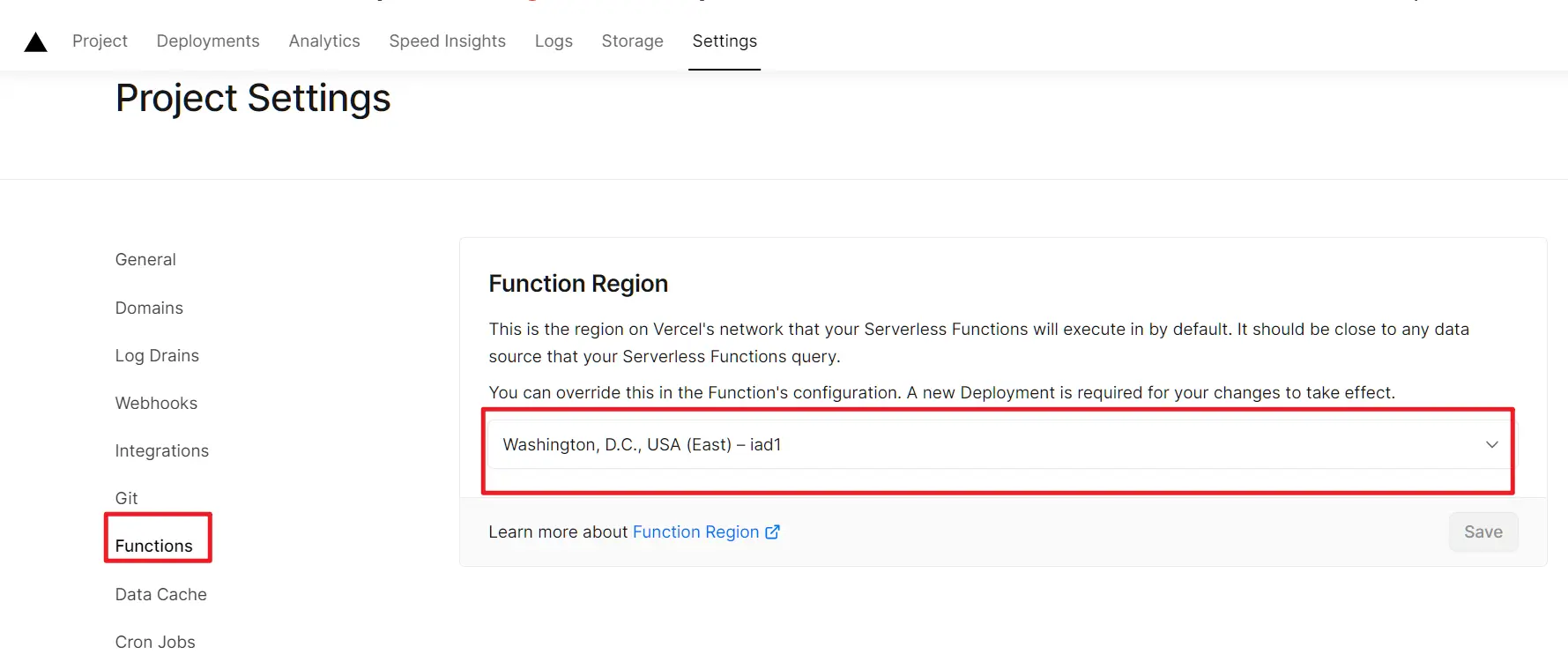The height and width of the screenshot is (654, 1568).
Task: Switch to the Deployments tab
Action: [208, 41]
